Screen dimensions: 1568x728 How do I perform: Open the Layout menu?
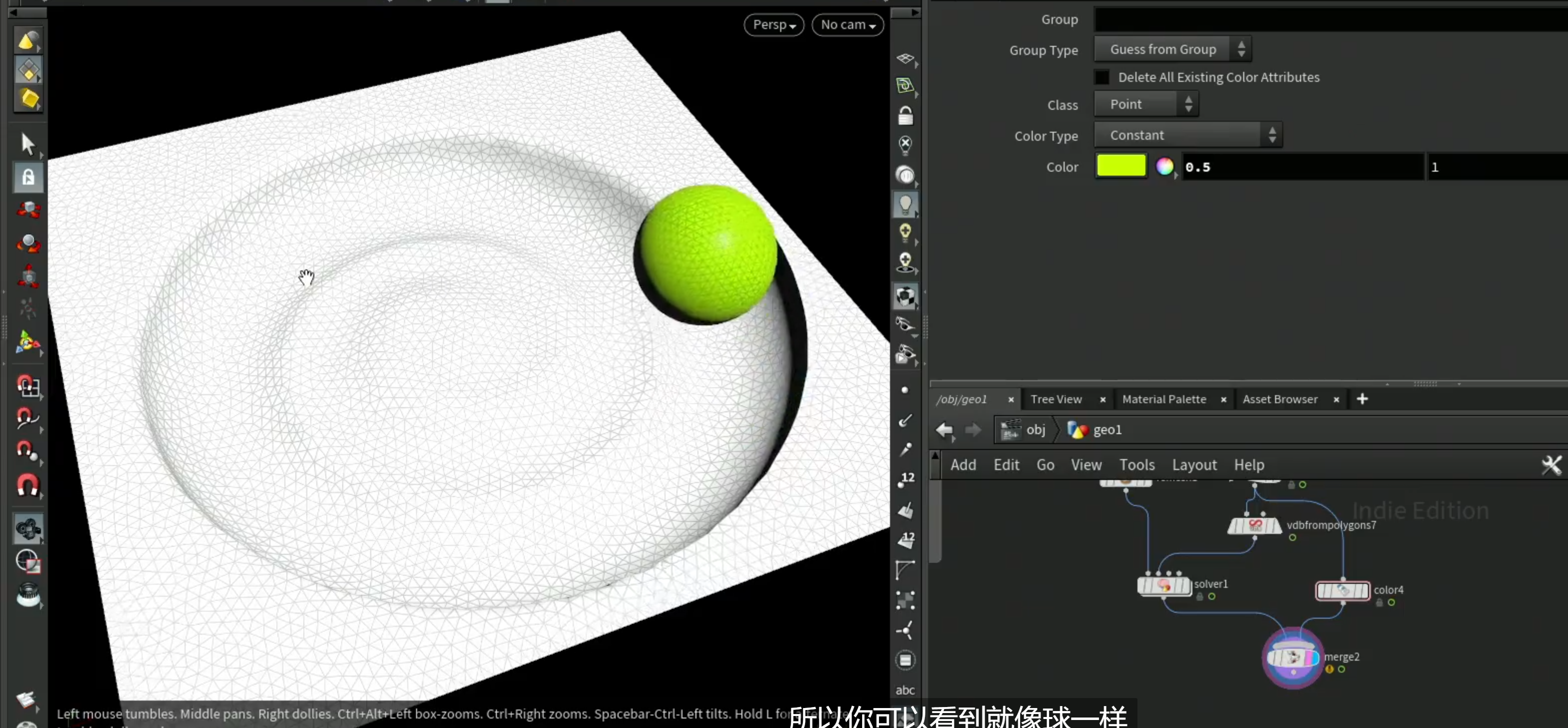[1194, 465]
